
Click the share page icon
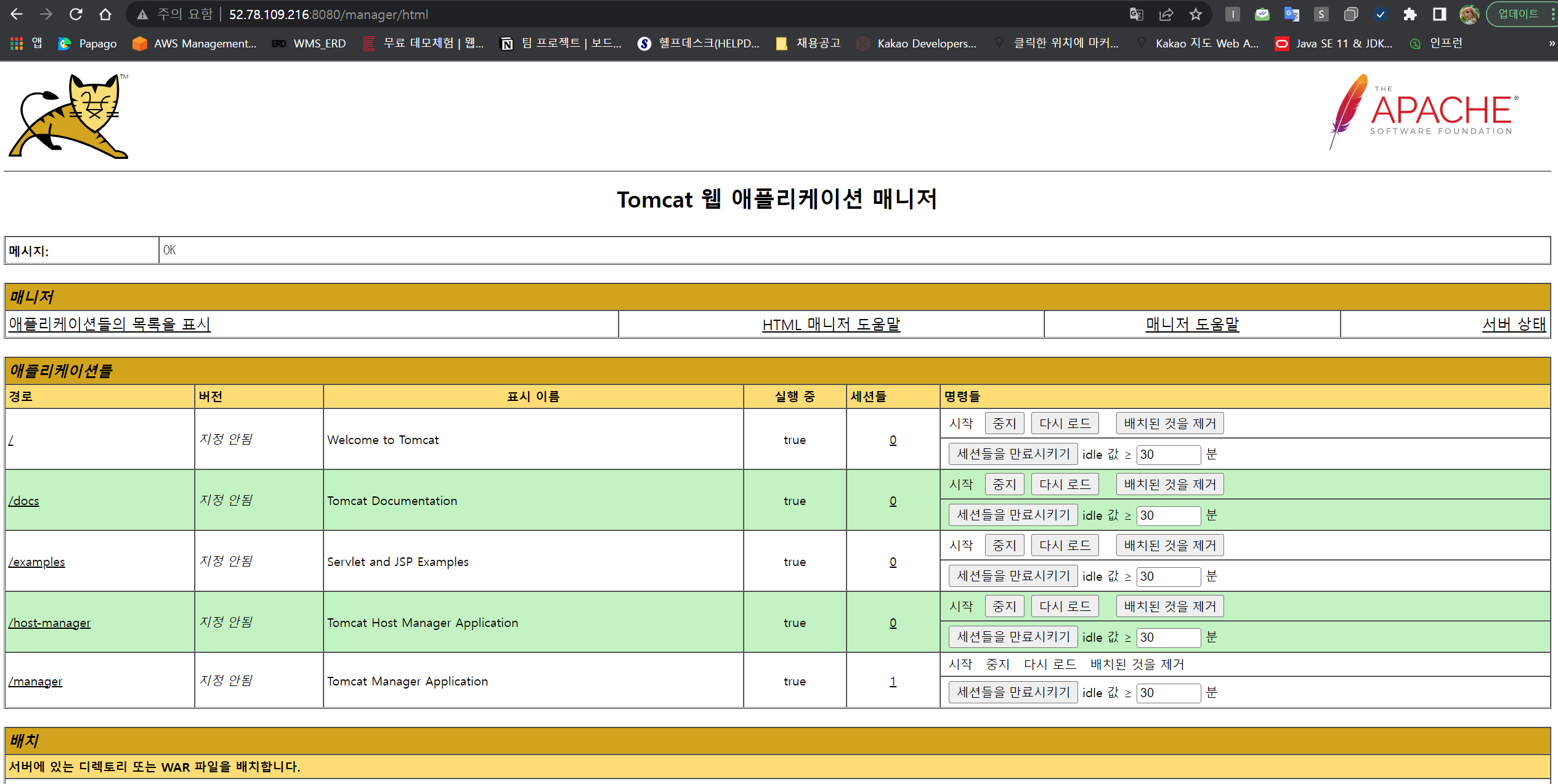coord(1166,14)
